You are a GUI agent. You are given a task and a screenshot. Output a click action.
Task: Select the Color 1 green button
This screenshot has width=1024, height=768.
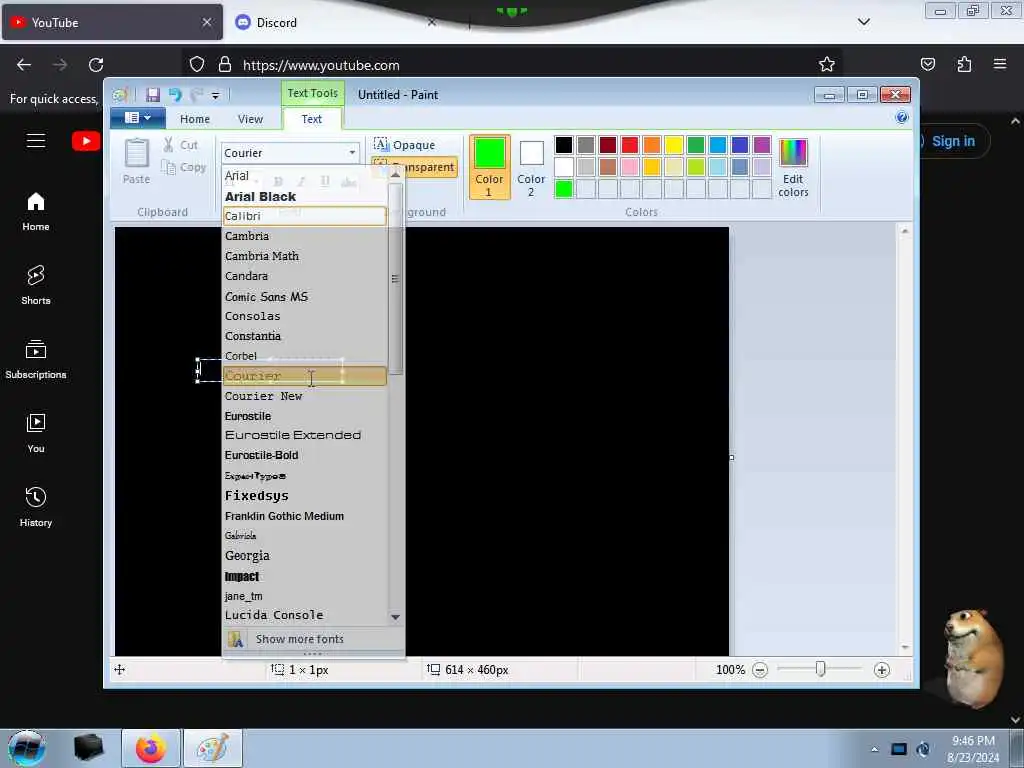point(489,167)
